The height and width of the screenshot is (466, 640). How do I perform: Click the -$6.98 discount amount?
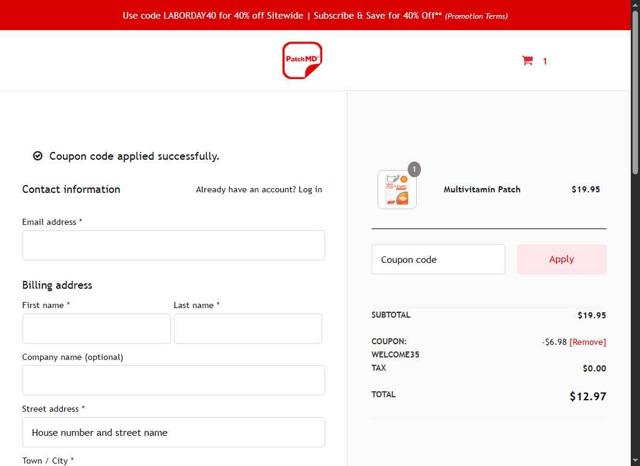click(554, 342)
